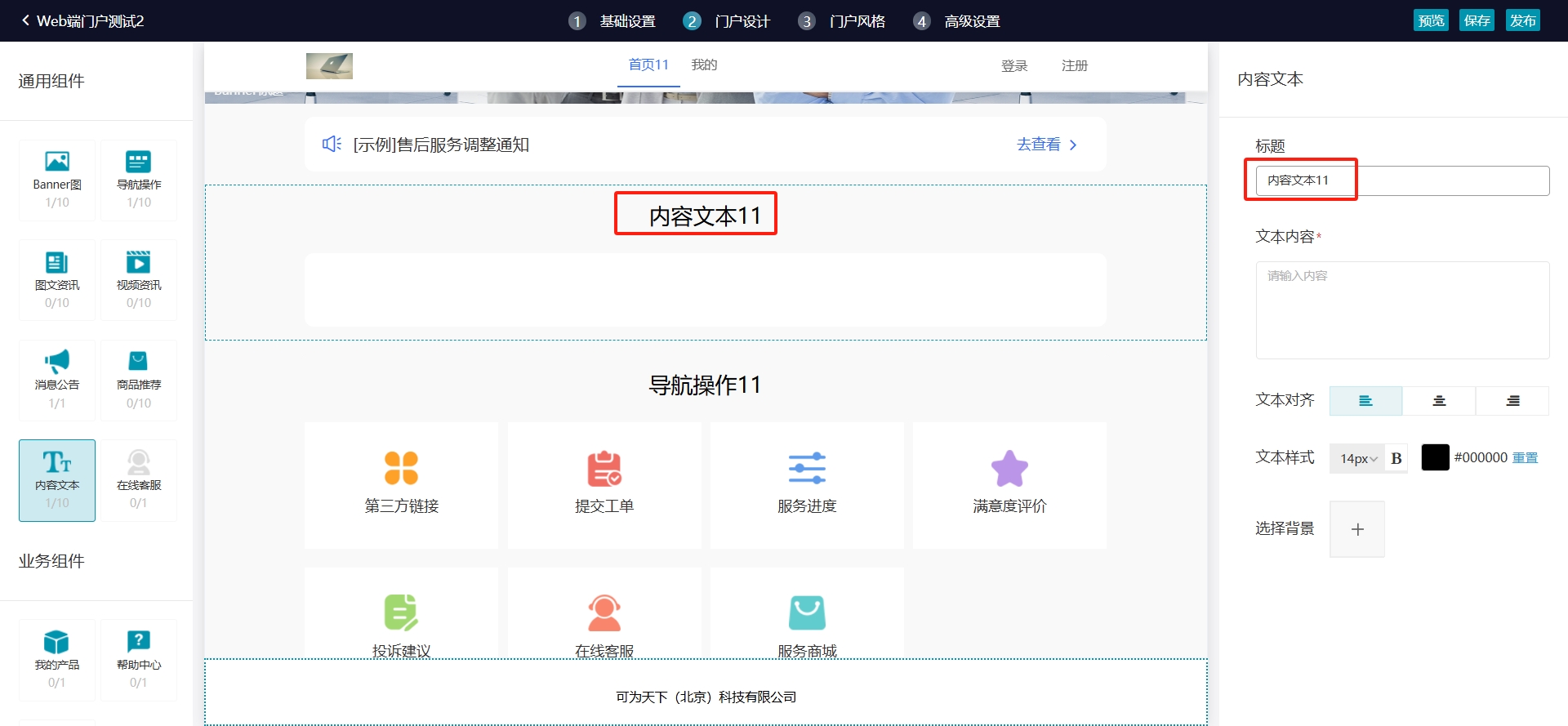The width and height of the screenshot is (1568, 726).
Task: Go to step 3 门户风格
Action: point(842,21)
